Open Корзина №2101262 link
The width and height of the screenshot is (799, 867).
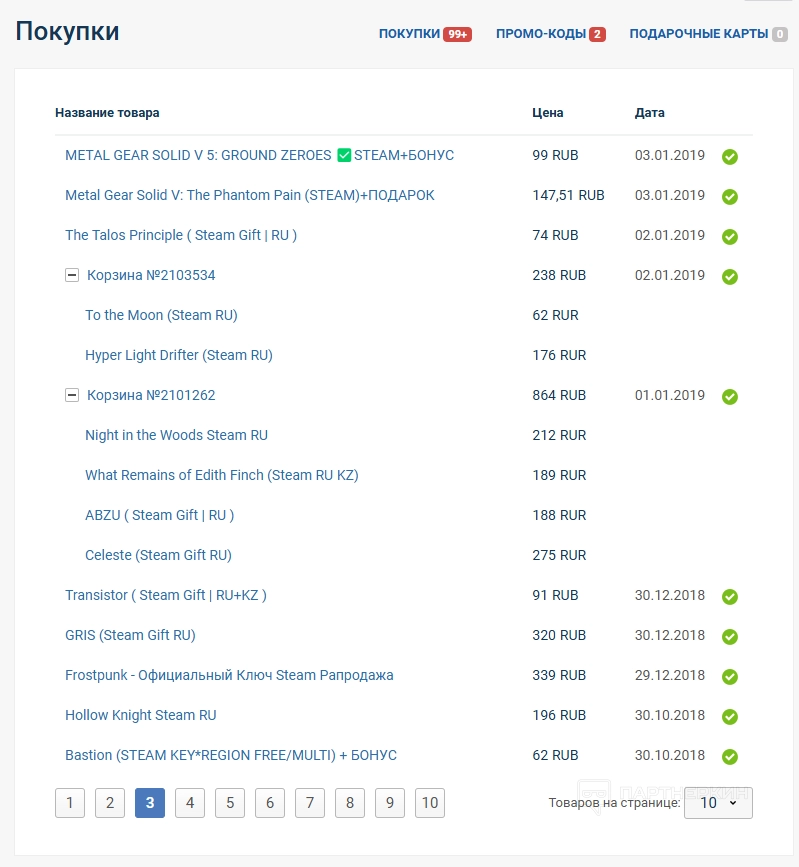point(151,395)
